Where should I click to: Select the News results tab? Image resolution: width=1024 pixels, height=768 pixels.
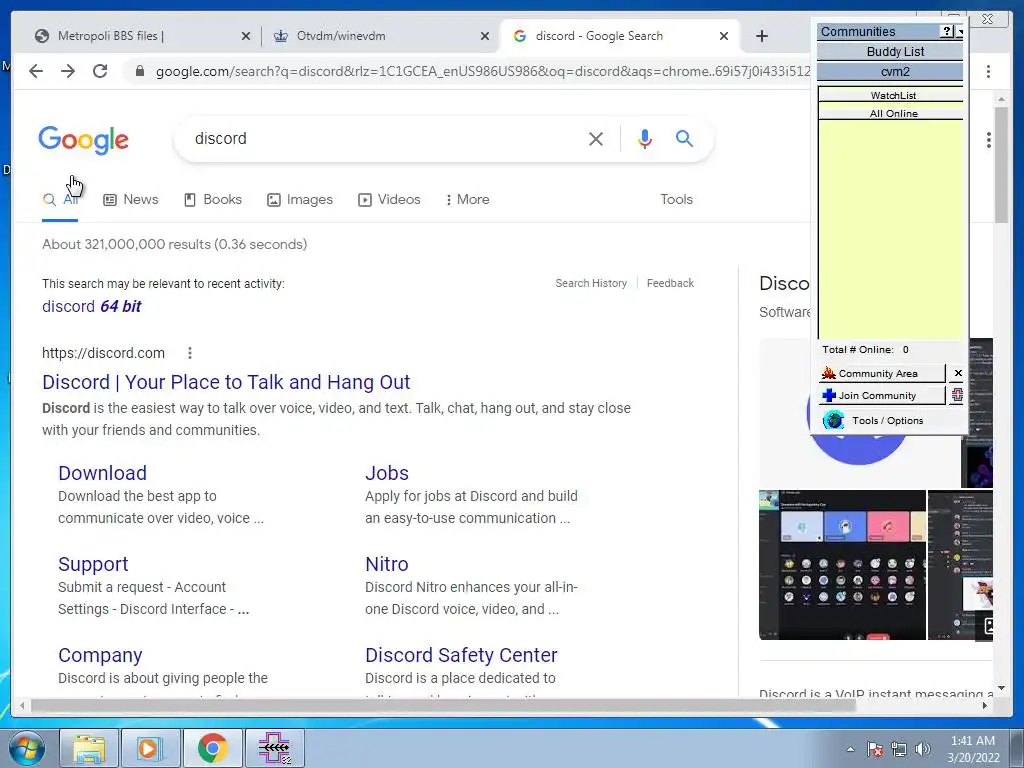click(131, 200)
